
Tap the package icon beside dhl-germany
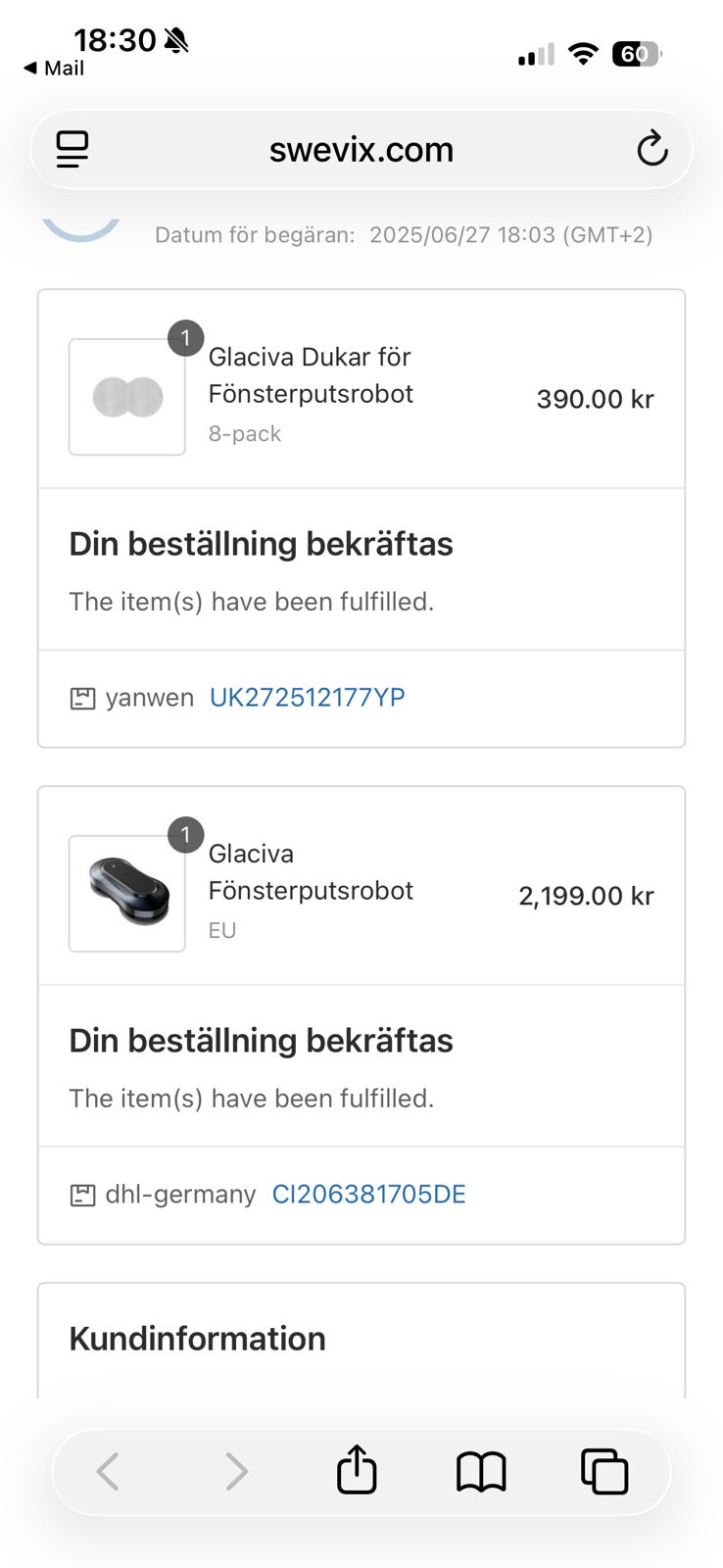[x=82, y=1196]
